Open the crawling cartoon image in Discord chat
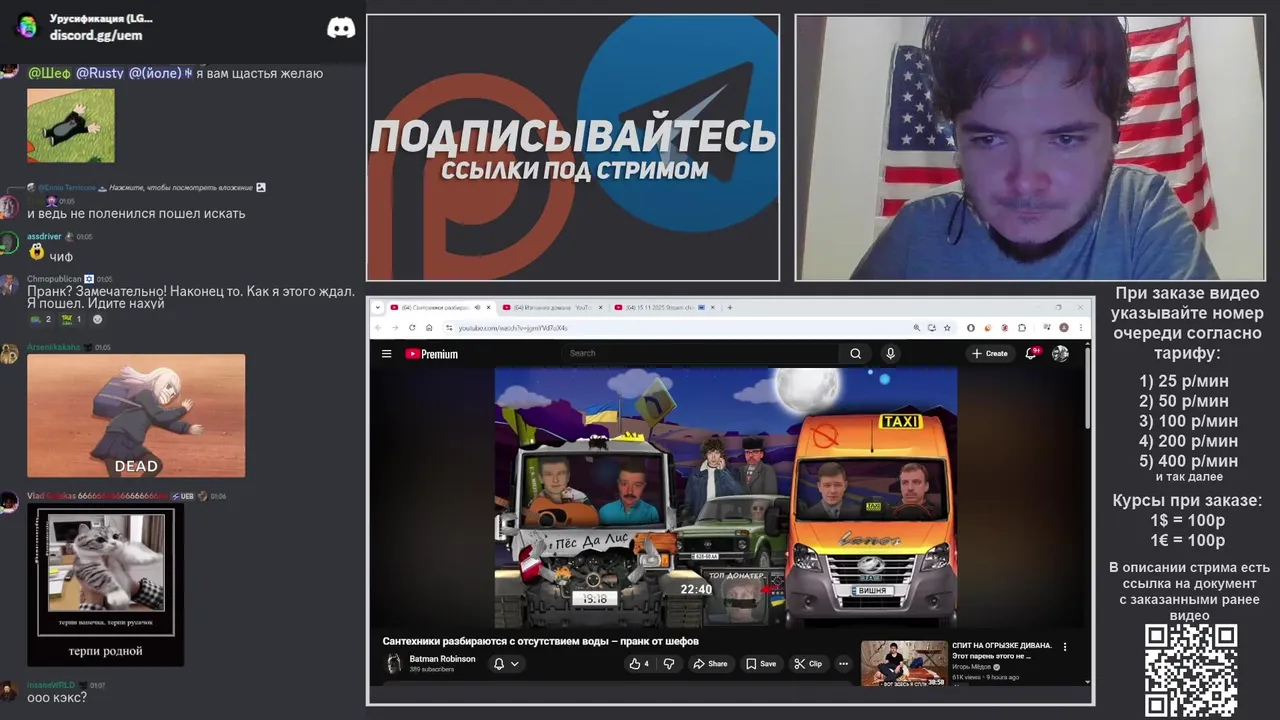Viewport: 1280px width, 720px height. (x=71, y=125)
